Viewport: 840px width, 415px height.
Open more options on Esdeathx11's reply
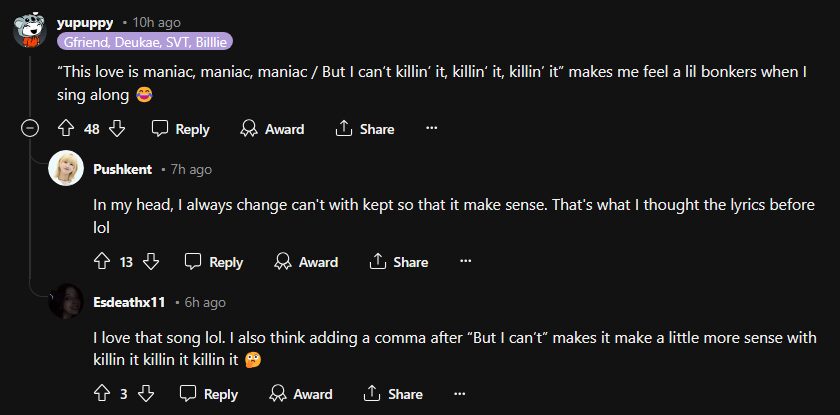[459, 394]
